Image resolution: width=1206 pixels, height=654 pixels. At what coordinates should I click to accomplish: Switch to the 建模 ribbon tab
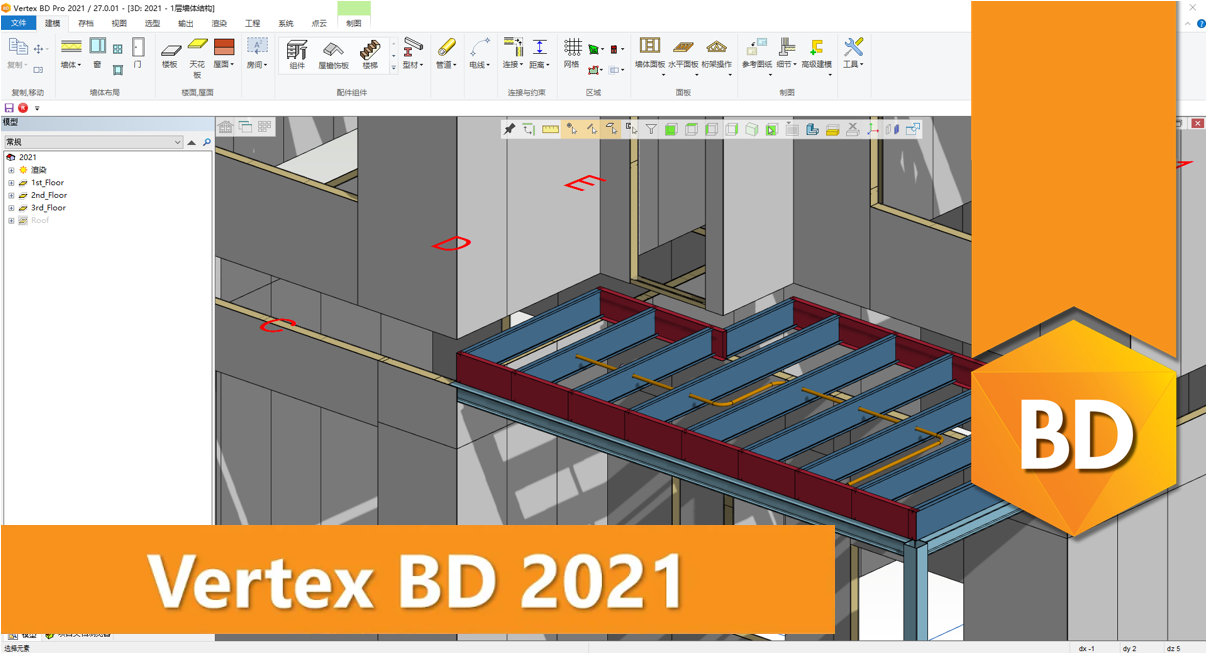(53, 23)
